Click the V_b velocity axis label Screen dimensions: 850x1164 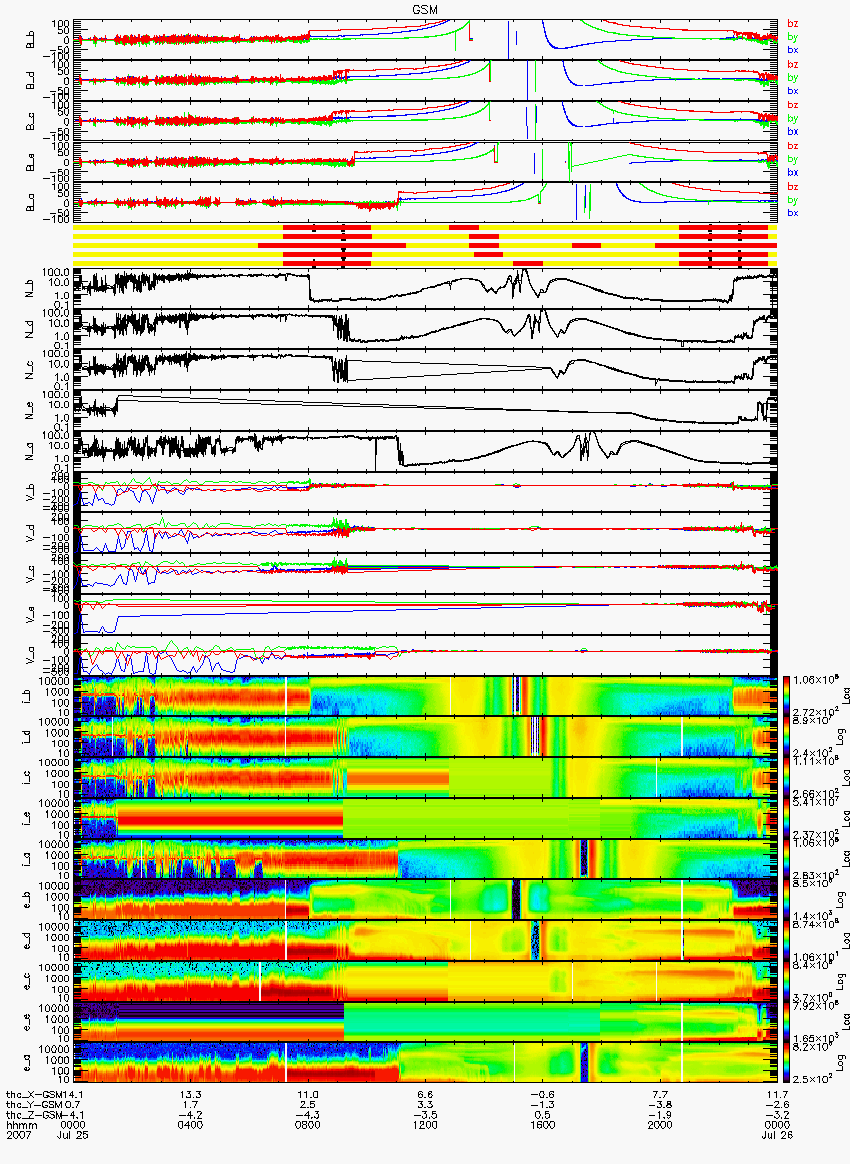[x=30, y=491]
